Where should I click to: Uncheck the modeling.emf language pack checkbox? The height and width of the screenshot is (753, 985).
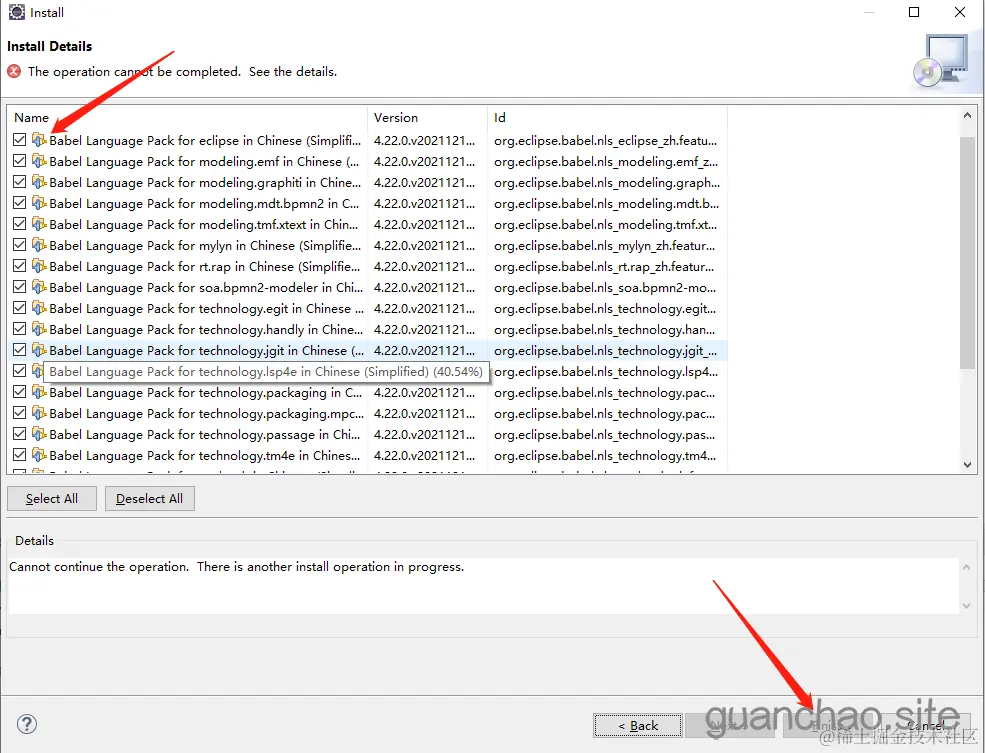click(x=19, y=161)
